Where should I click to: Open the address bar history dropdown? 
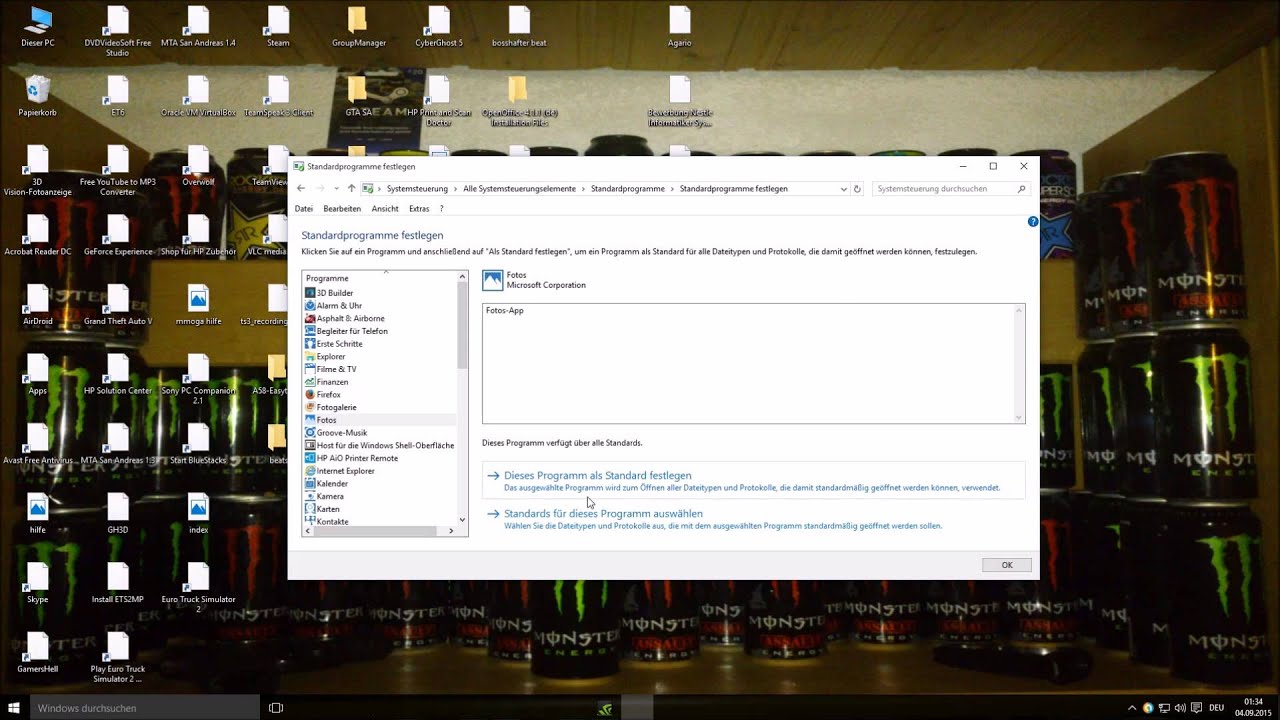(x=844, y=189)
